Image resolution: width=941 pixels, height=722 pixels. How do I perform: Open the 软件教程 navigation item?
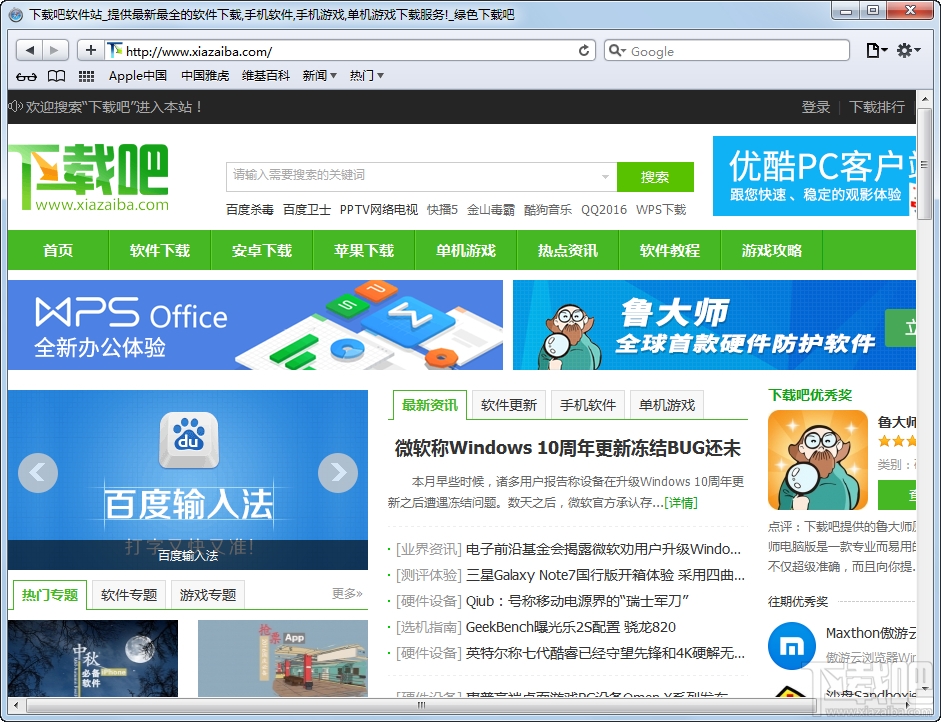coord(670,250)
